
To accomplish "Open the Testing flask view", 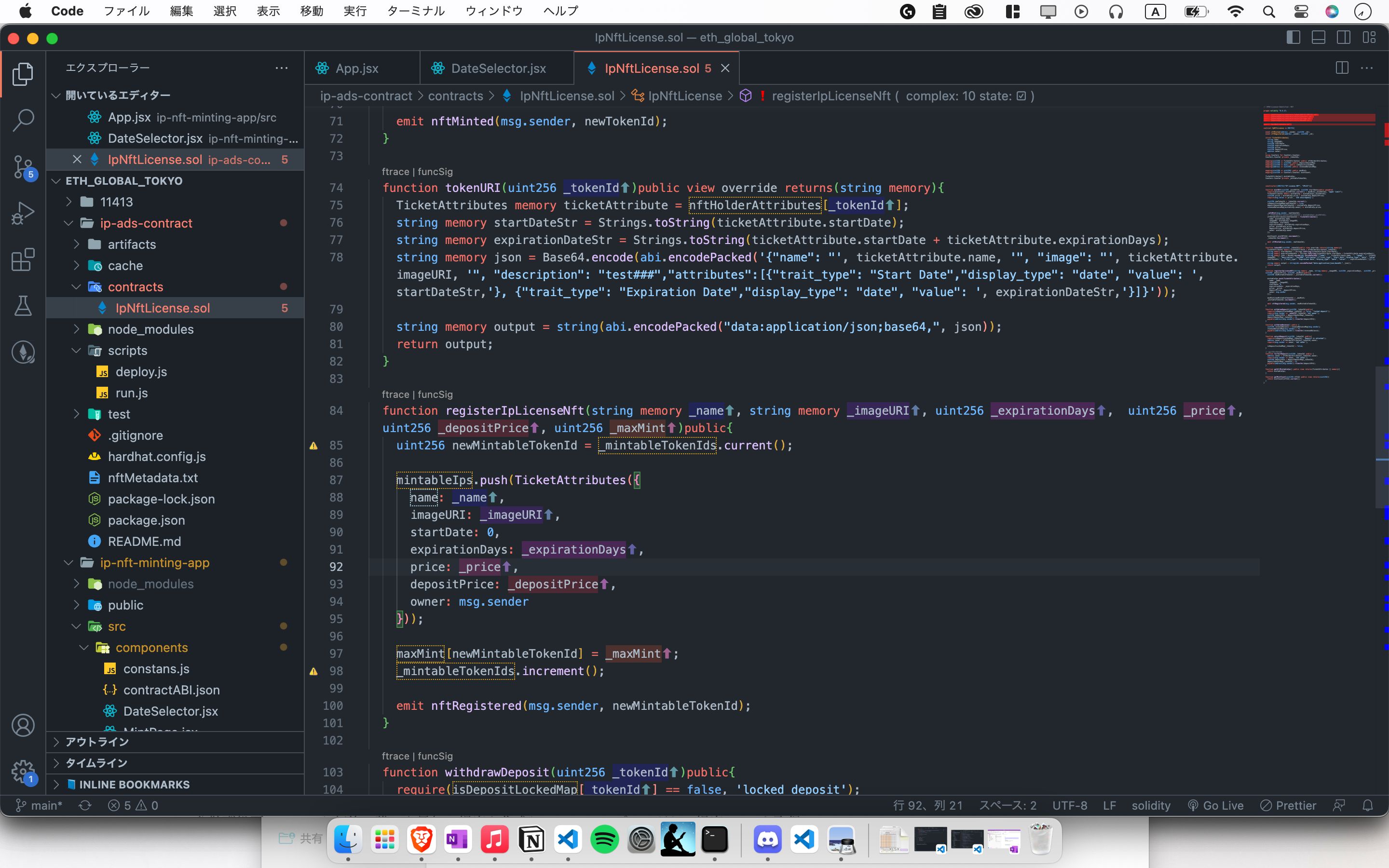I will 23,306.
